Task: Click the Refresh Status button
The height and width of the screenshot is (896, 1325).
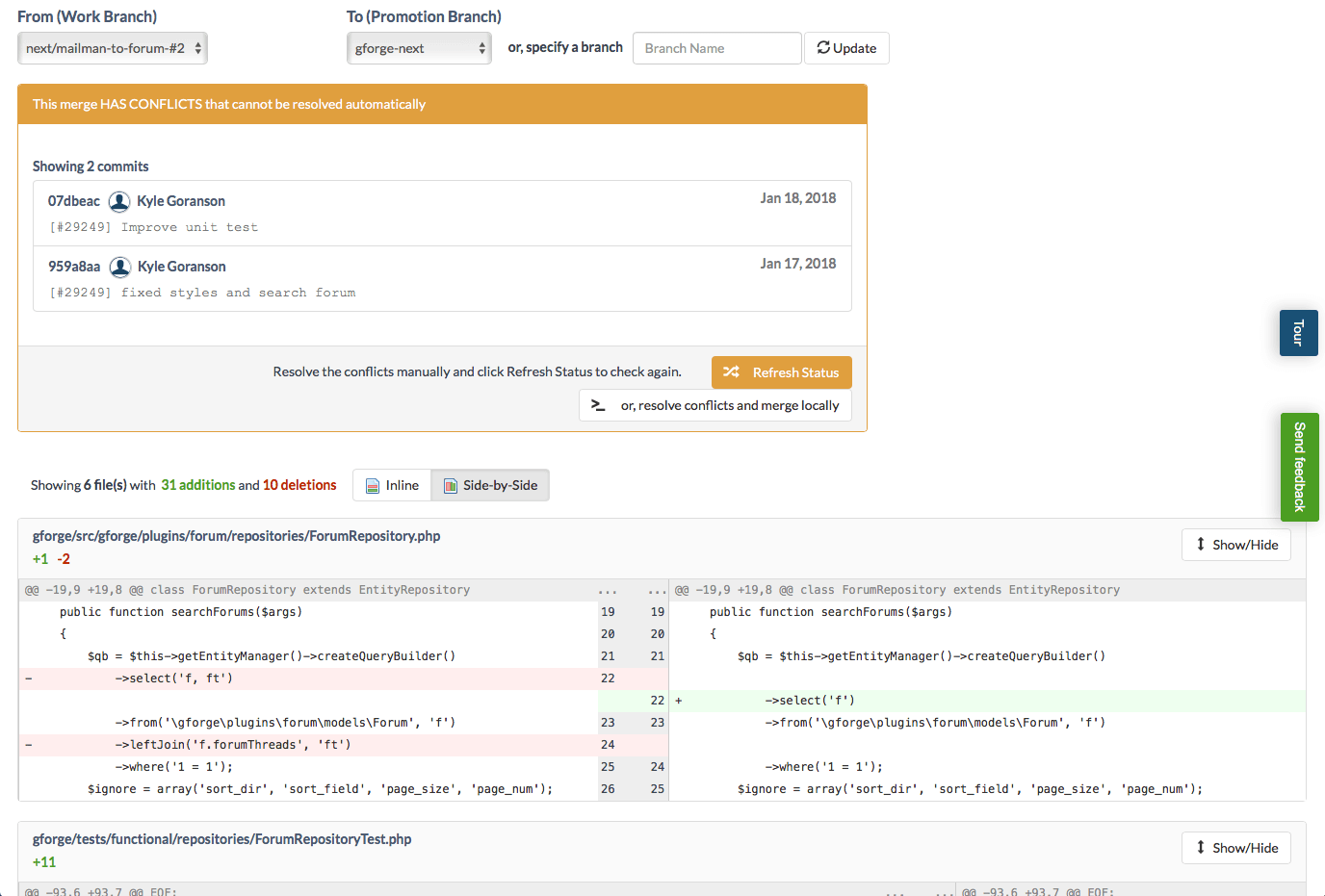Action: coord(781,371)
